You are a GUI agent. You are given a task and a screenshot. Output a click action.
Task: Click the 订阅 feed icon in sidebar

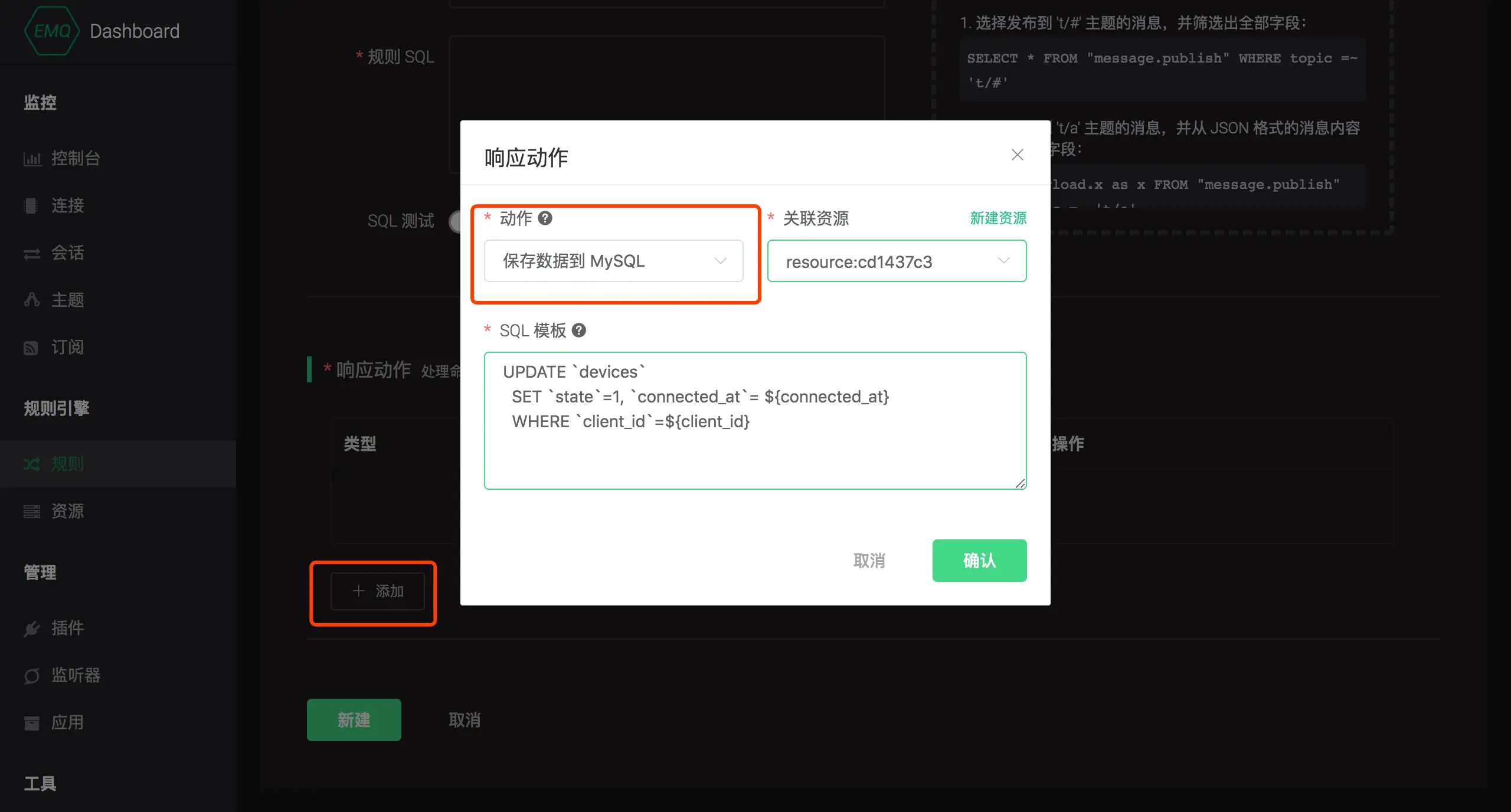tap(31, 348)
